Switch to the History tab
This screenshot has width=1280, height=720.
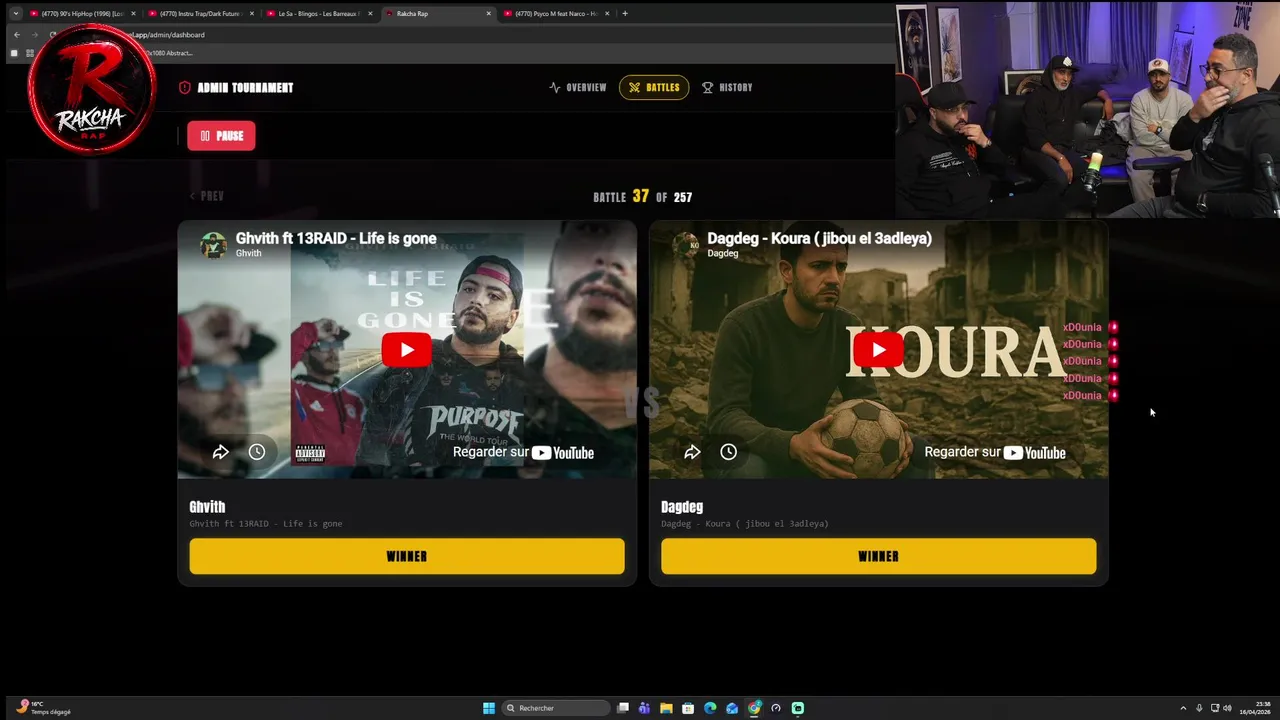click(x=727, y=87)
